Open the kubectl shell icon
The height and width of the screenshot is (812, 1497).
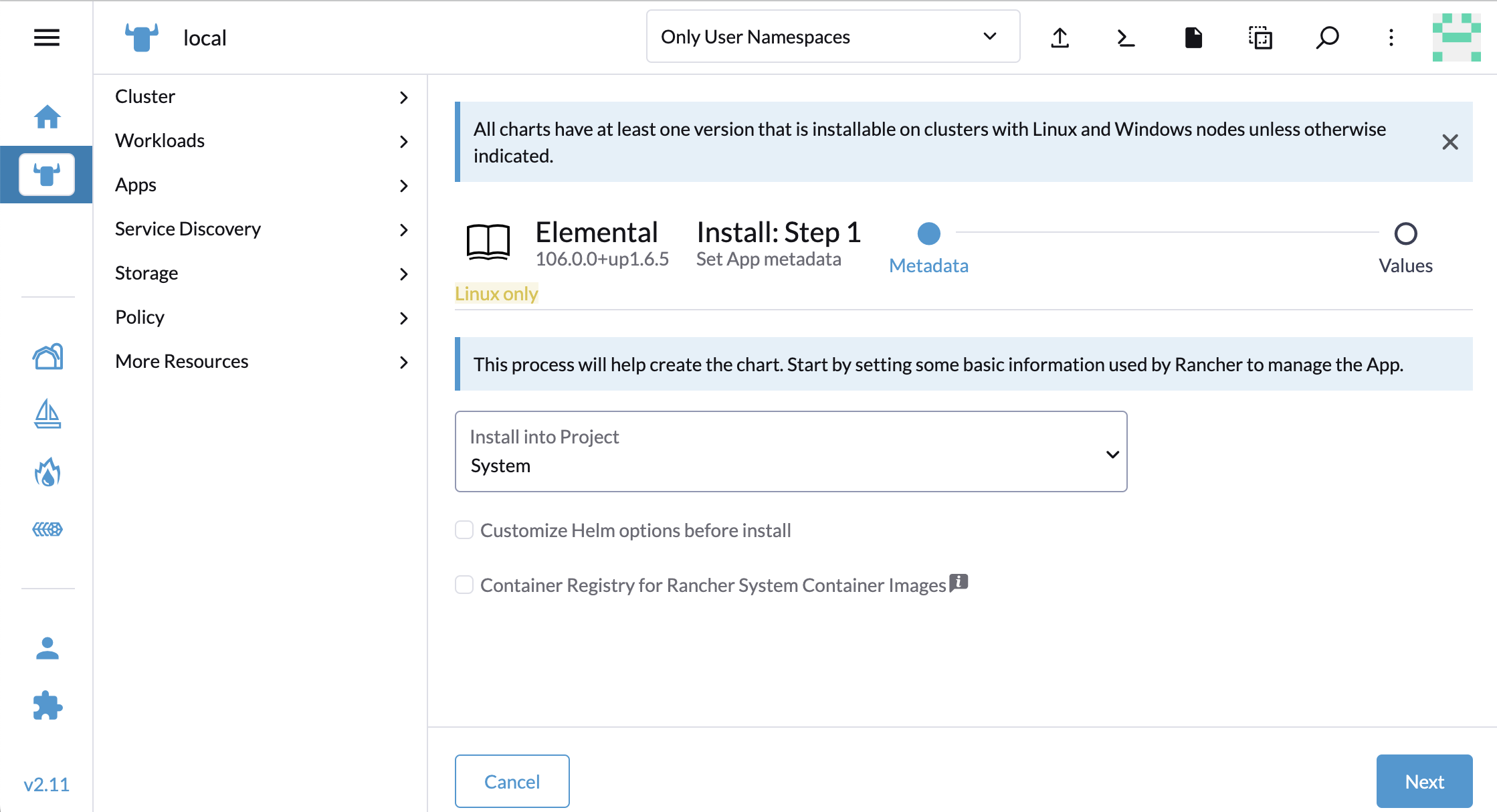(x=1126, y=37)
